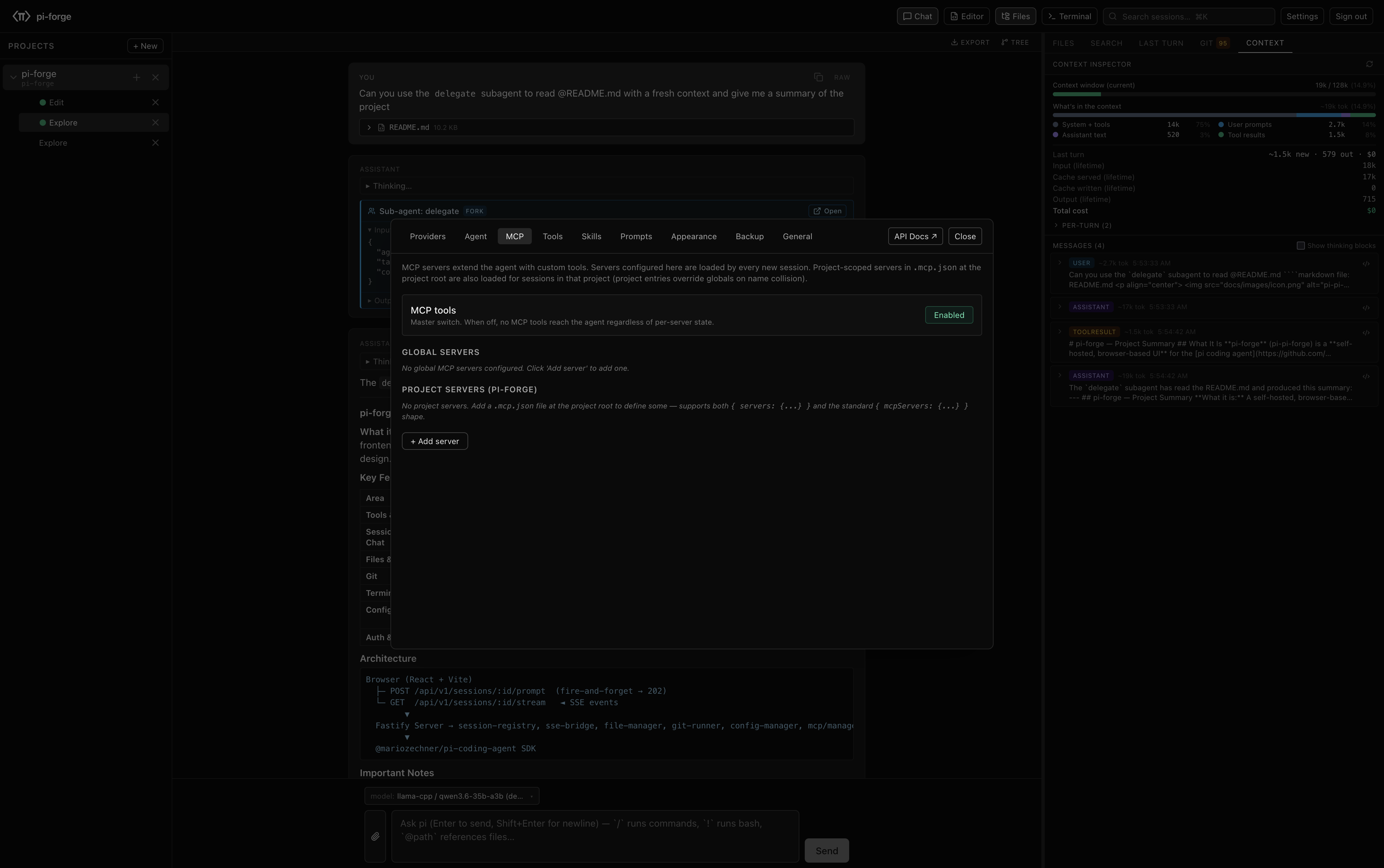Switch to SEARCH panel tab
1384x868 pixels.
[x=1106, y=43]
